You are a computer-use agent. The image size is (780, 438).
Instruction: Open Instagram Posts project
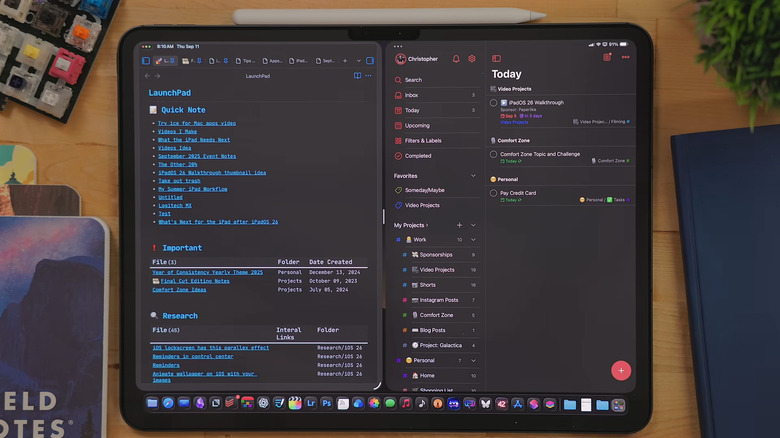point(439,300)
